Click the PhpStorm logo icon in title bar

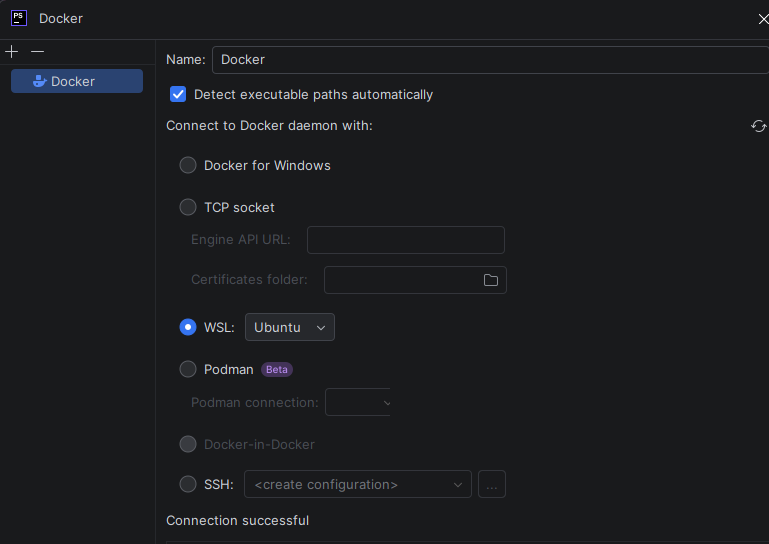[19, 18]
